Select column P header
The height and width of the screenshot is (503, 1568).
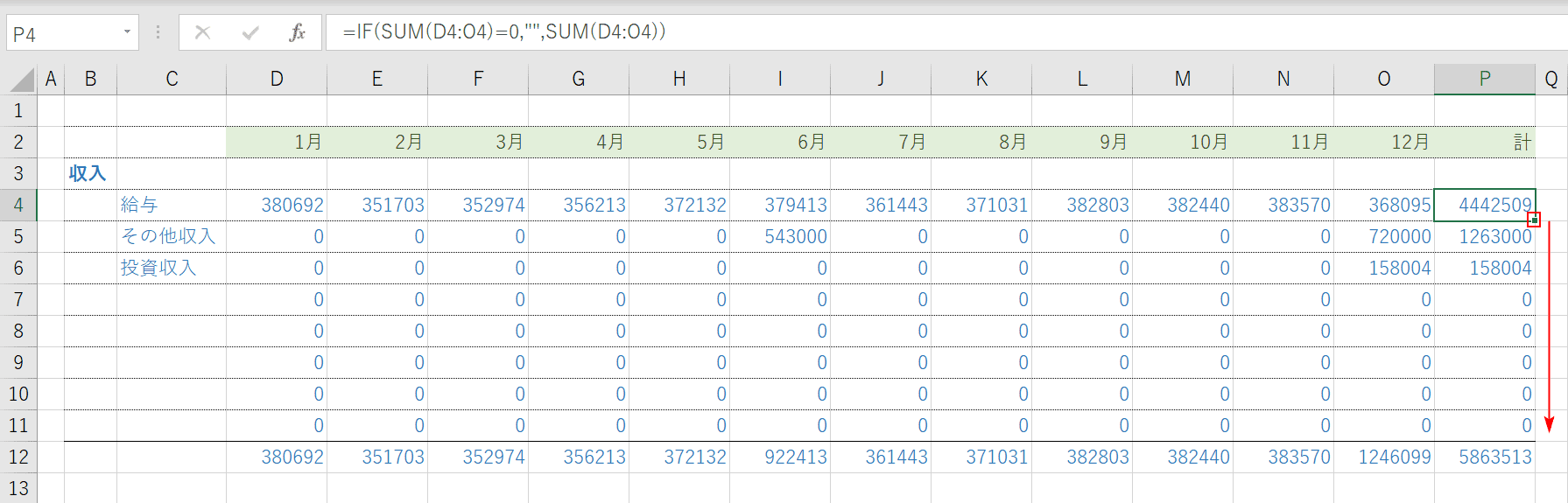click(1485, 79)
